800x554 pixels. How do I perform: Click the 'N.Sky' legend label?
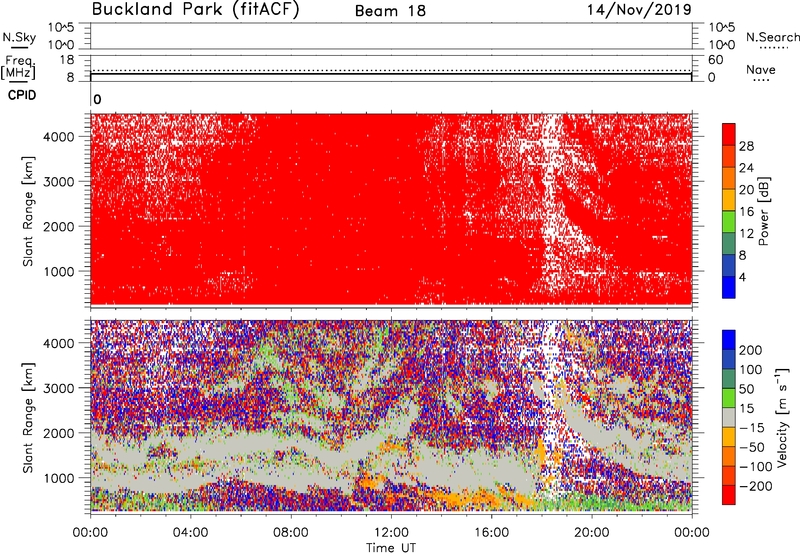pyautogui.click(x=19, y=37)
